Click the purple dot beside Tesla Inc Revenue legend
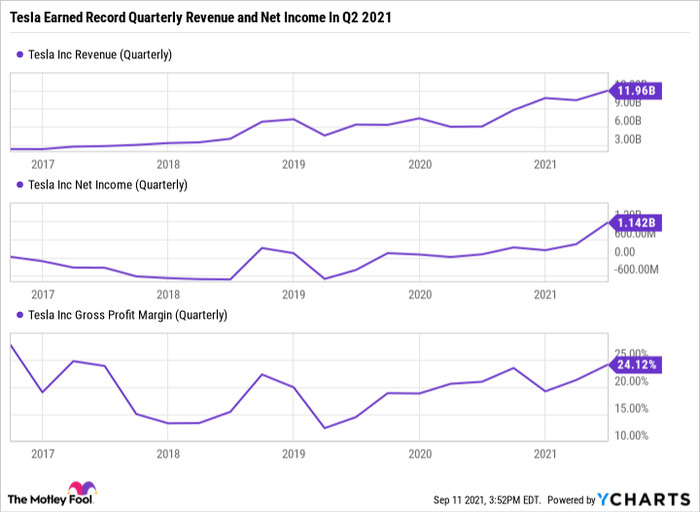Image resolution: width=700 pixels, height=512 pixels. 20,54
